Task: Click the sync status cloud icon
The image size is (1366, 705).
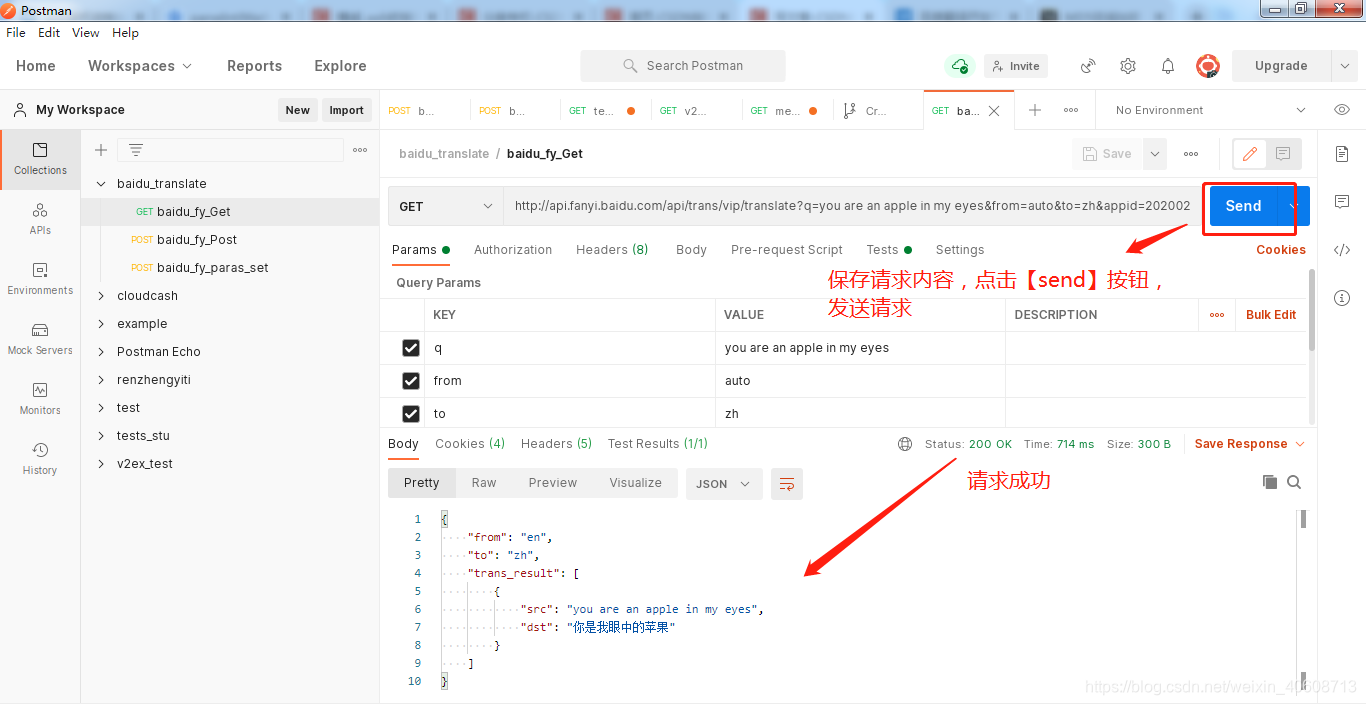Action: (960, 66)
